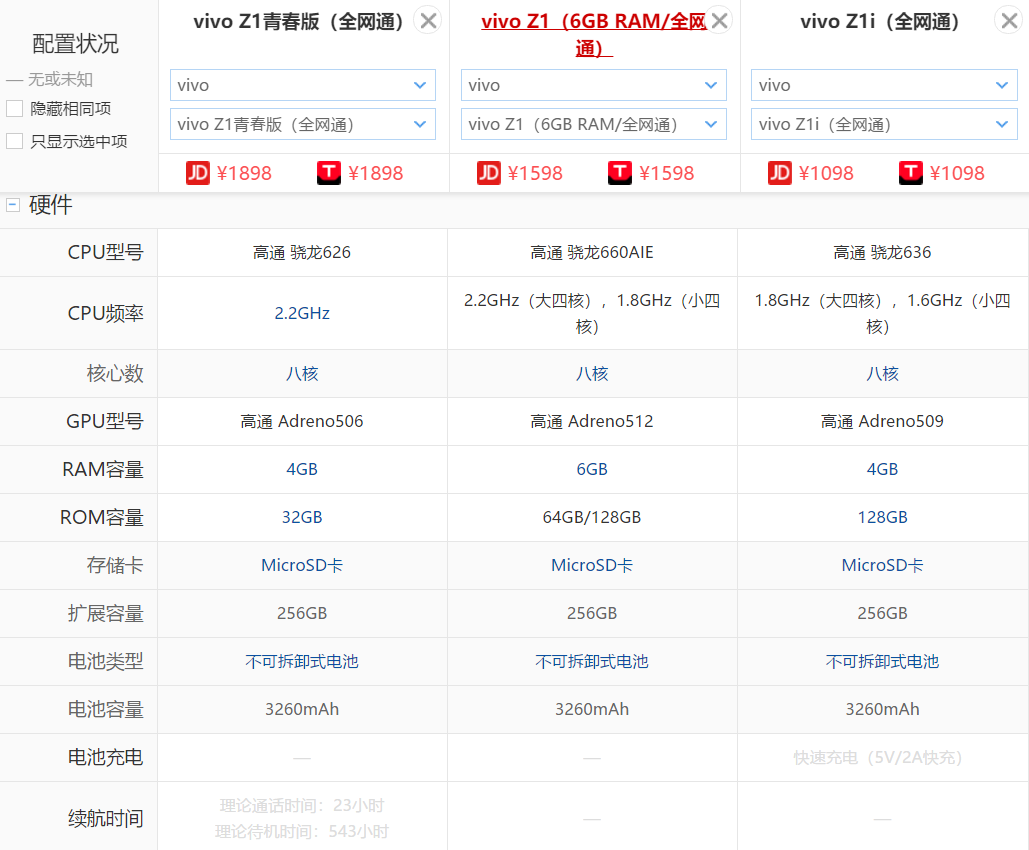Click the JD icon under vivo Z1青春版
This screenshot has width=1029, height=850.
pos(198,173)
